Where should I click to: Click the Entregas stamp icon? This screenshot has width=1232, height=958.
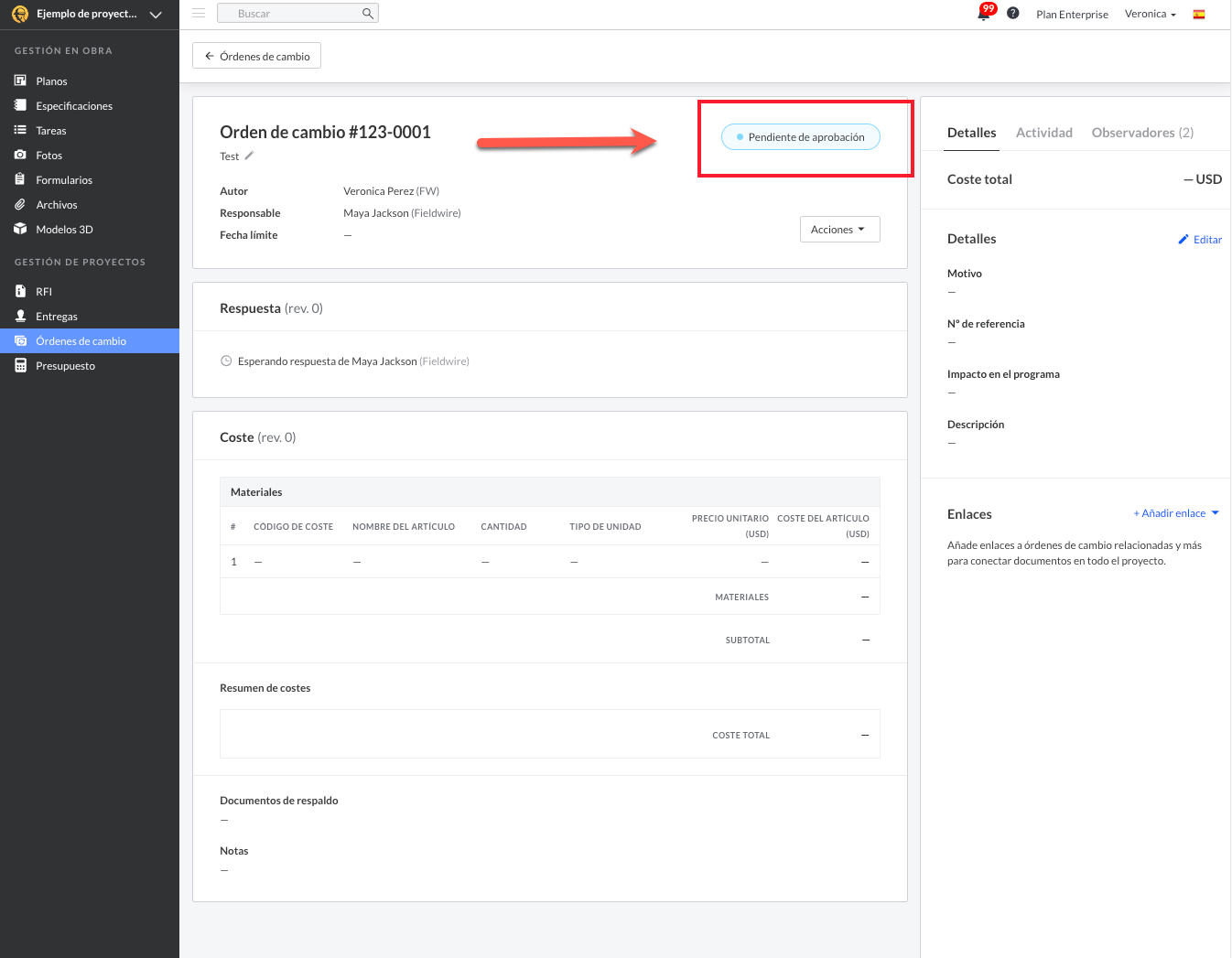pos(20,316)
